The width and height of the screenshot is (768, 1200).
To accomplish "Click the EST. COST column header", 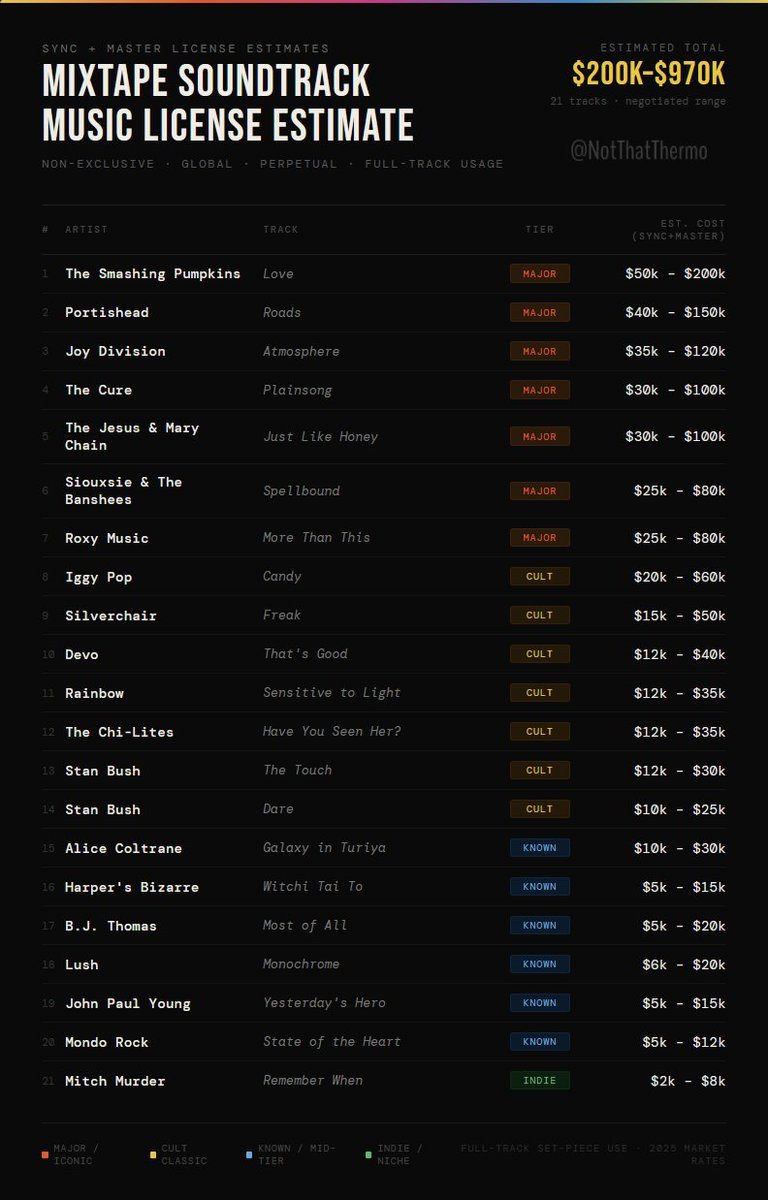I will click(x=679, y=230).
